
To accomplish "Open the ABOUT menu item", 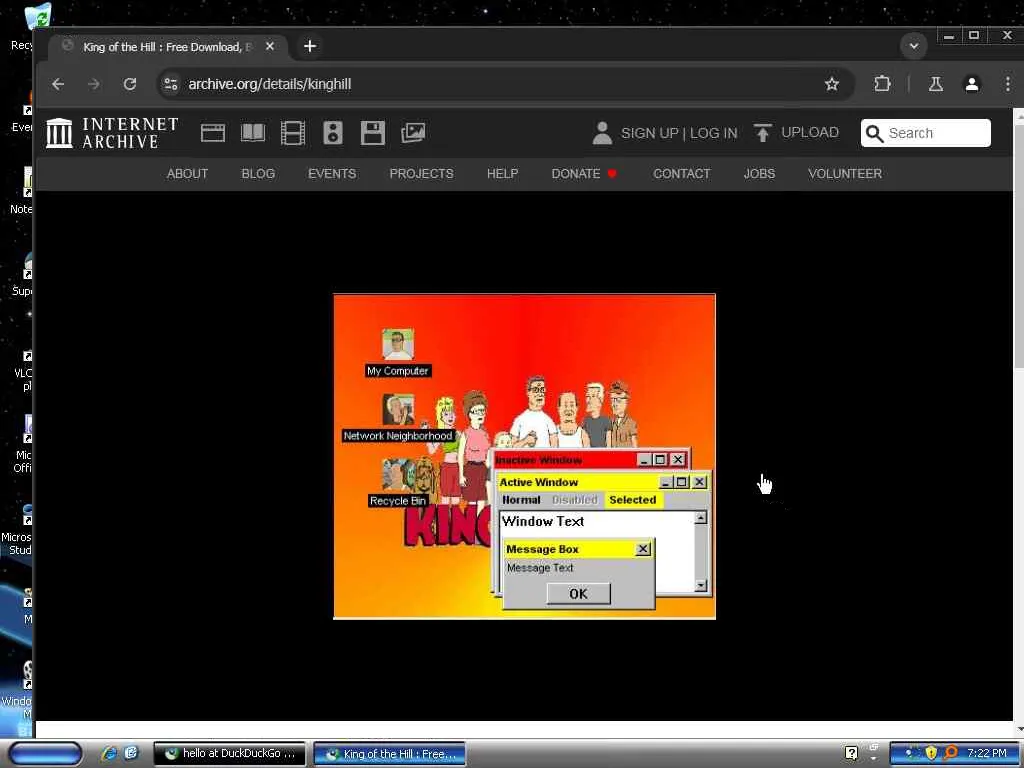I will [x=187, y=174].
